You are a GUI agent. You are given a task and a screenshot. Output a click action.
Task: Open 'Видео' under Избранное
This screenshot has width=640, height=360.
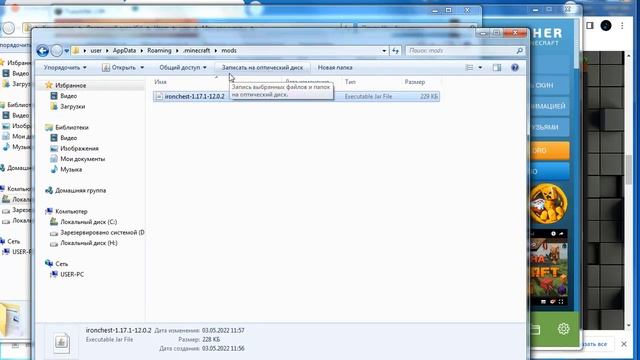click(x=68, y=96)
